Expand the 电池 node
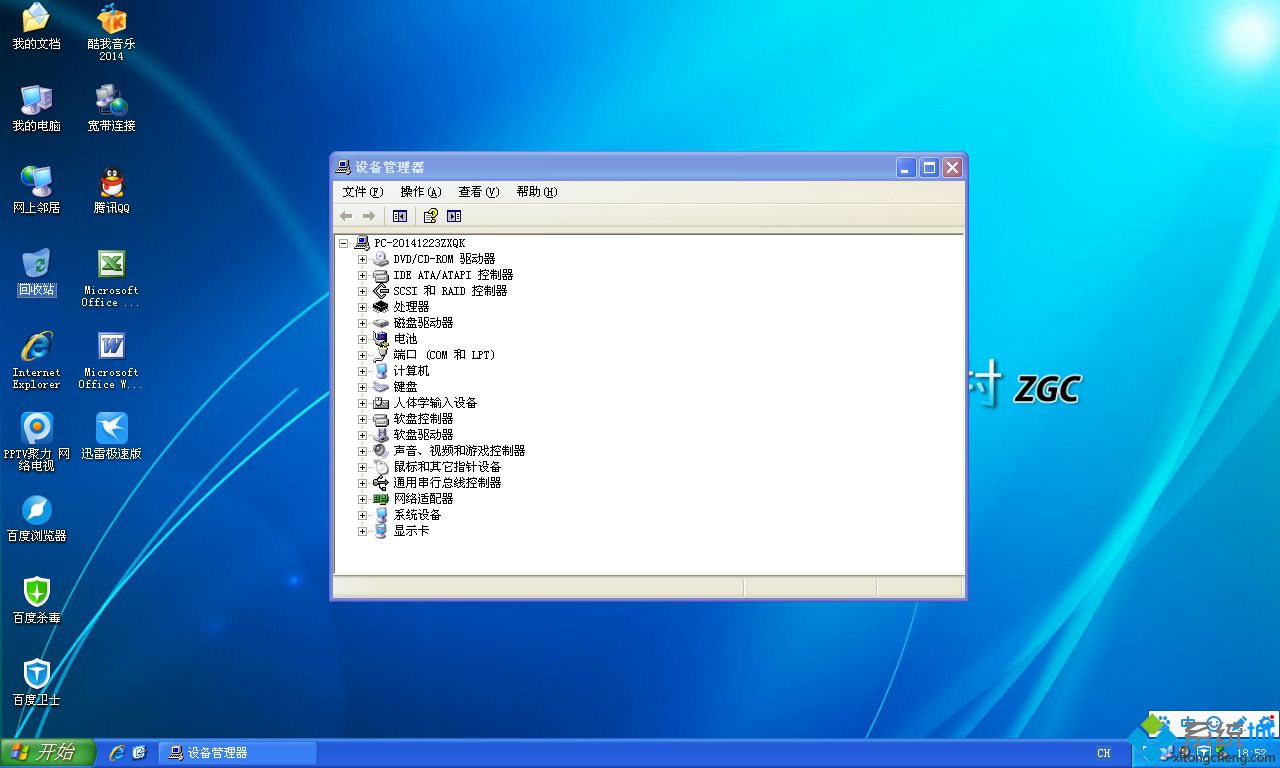 tap(362, 339)
